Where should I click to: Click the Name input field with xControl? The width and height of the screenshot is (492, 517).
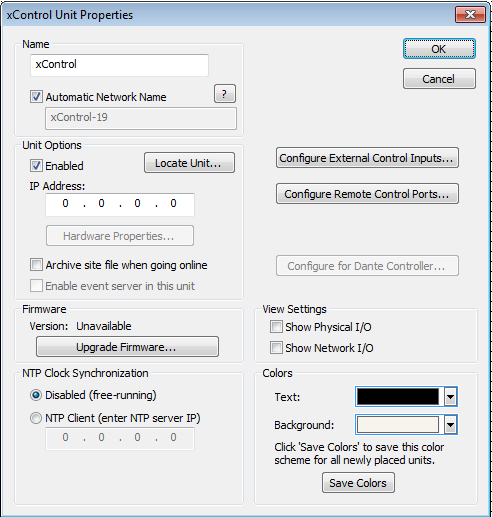(x=119, y=65)
